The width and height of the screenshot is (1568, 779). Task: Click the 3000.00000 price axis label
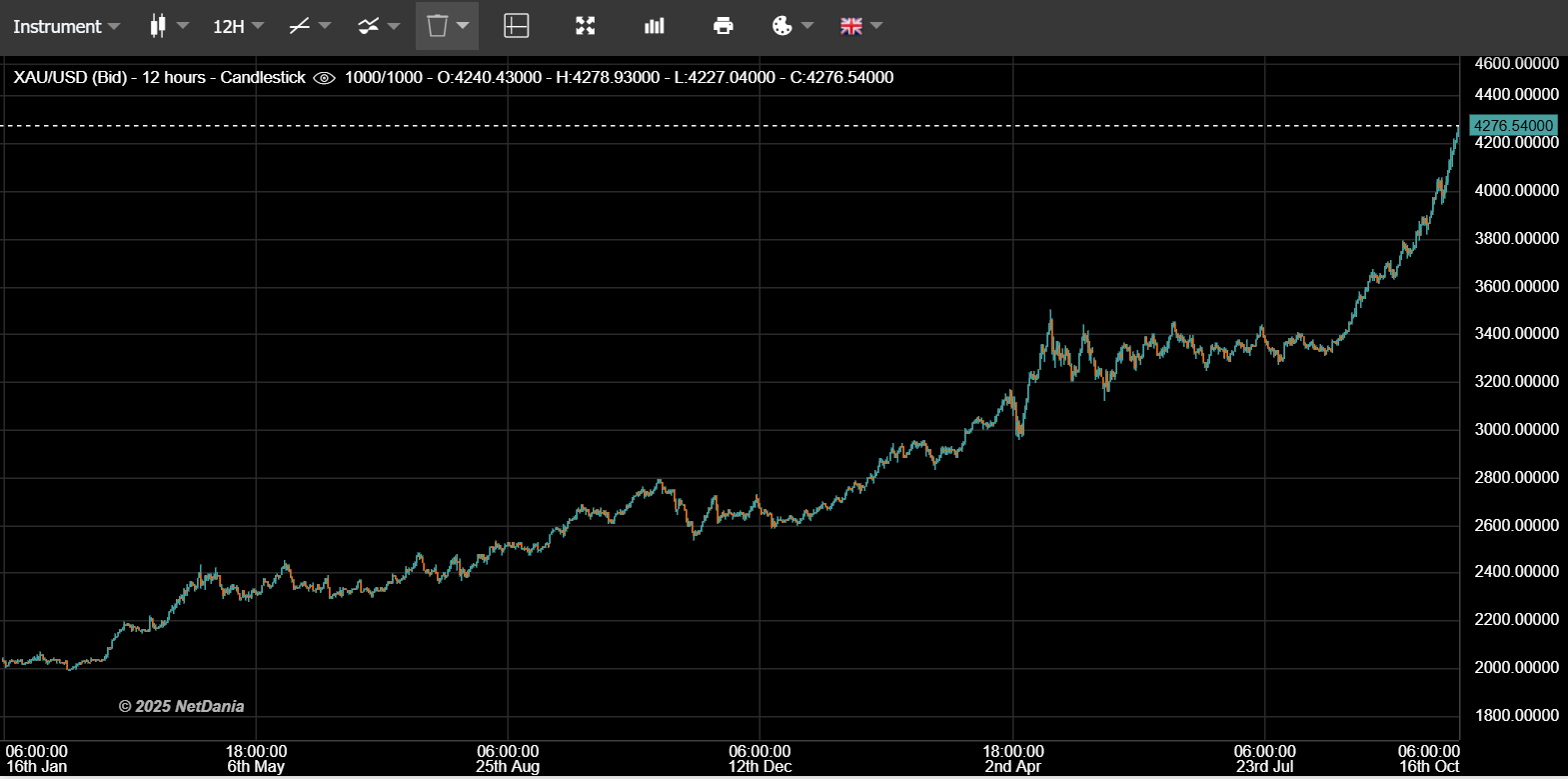pos(1516,429)
